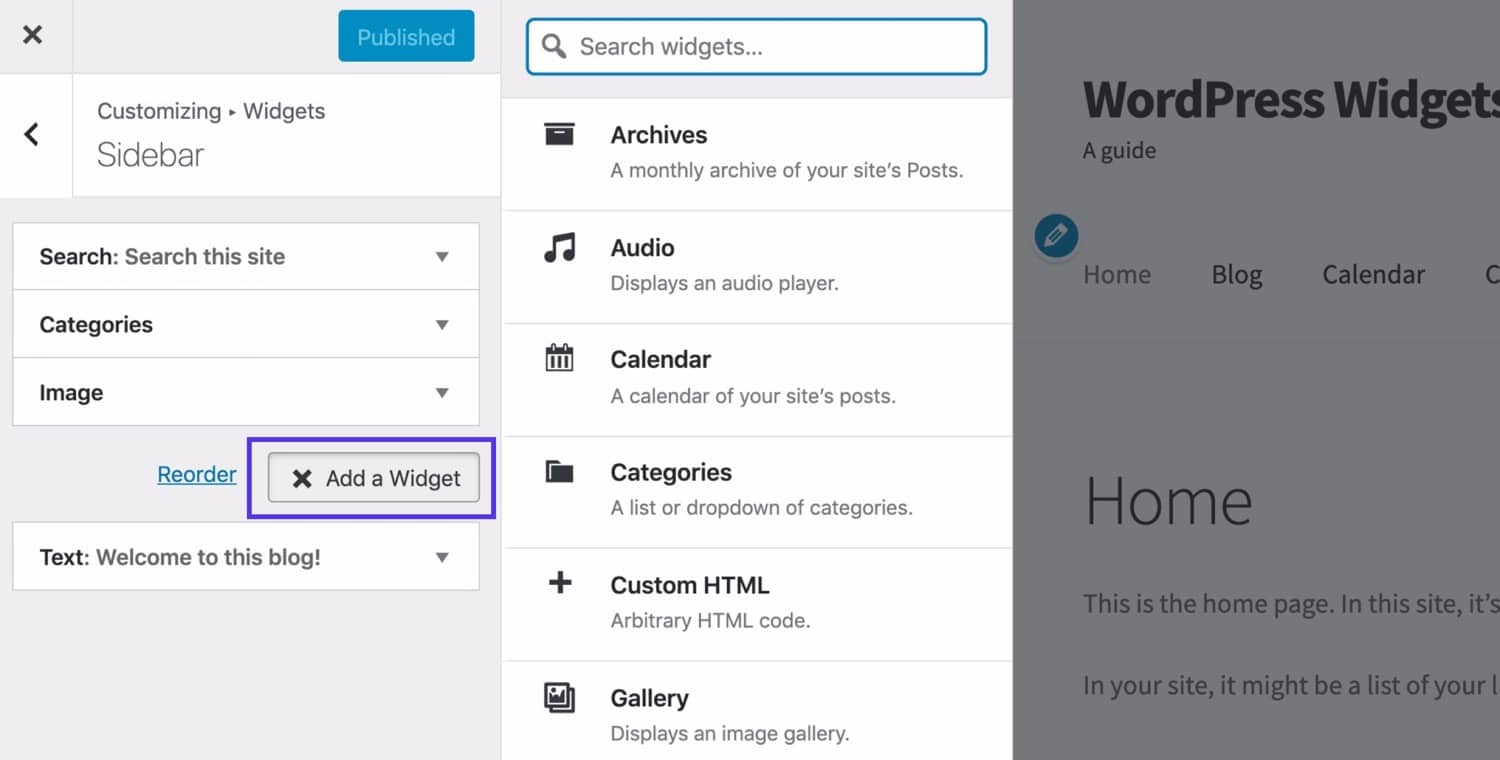Screen dimensions: 1500x760
Task: Click the Reorder link
Action: (196, 474)
